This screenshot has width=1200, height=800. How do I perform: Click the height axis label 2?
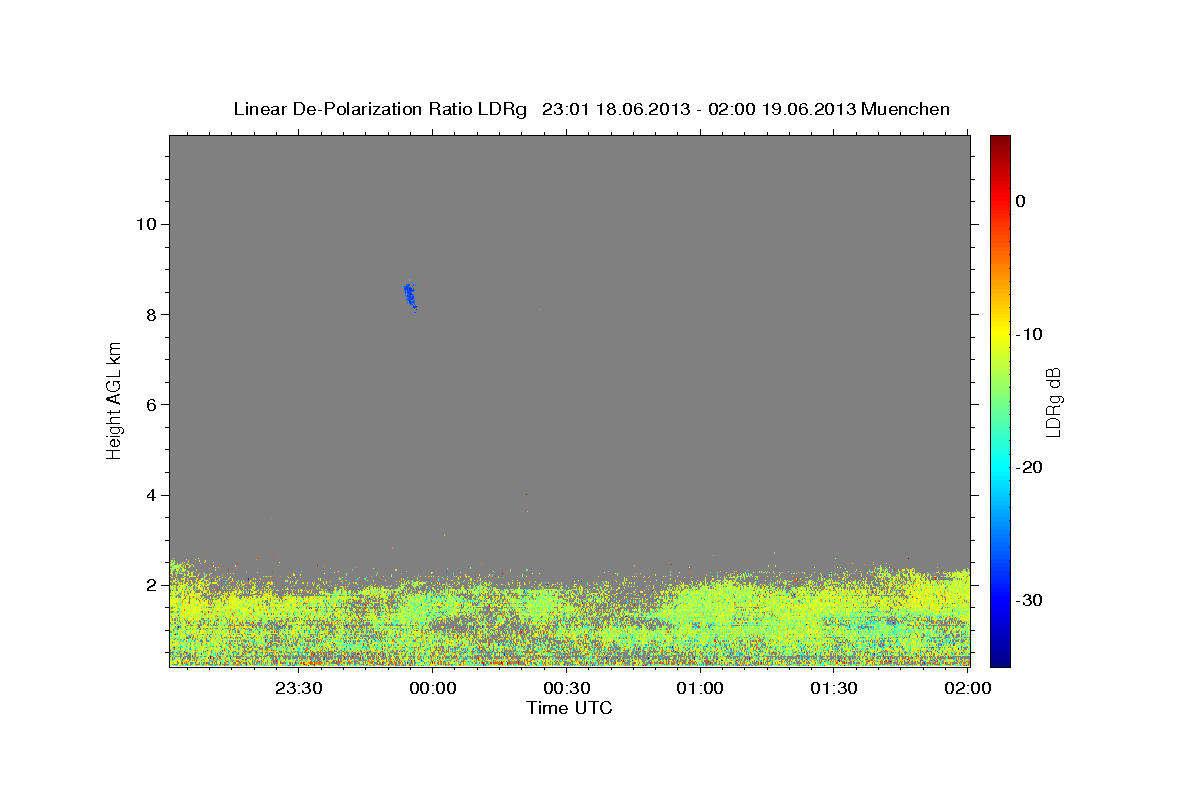(x=150, y=585)
